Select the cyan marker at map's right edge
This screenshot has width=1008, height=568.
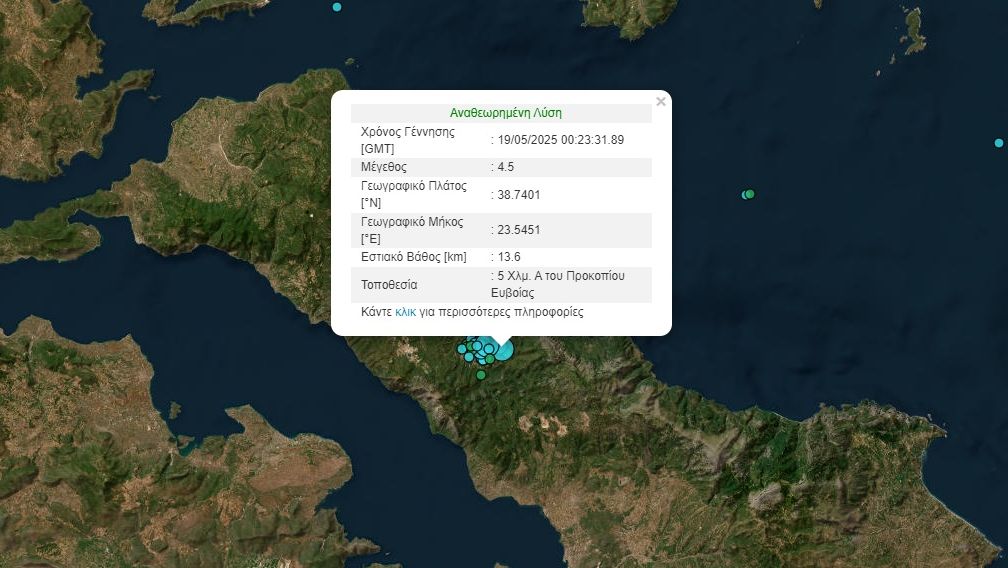[x=998, y=143]
